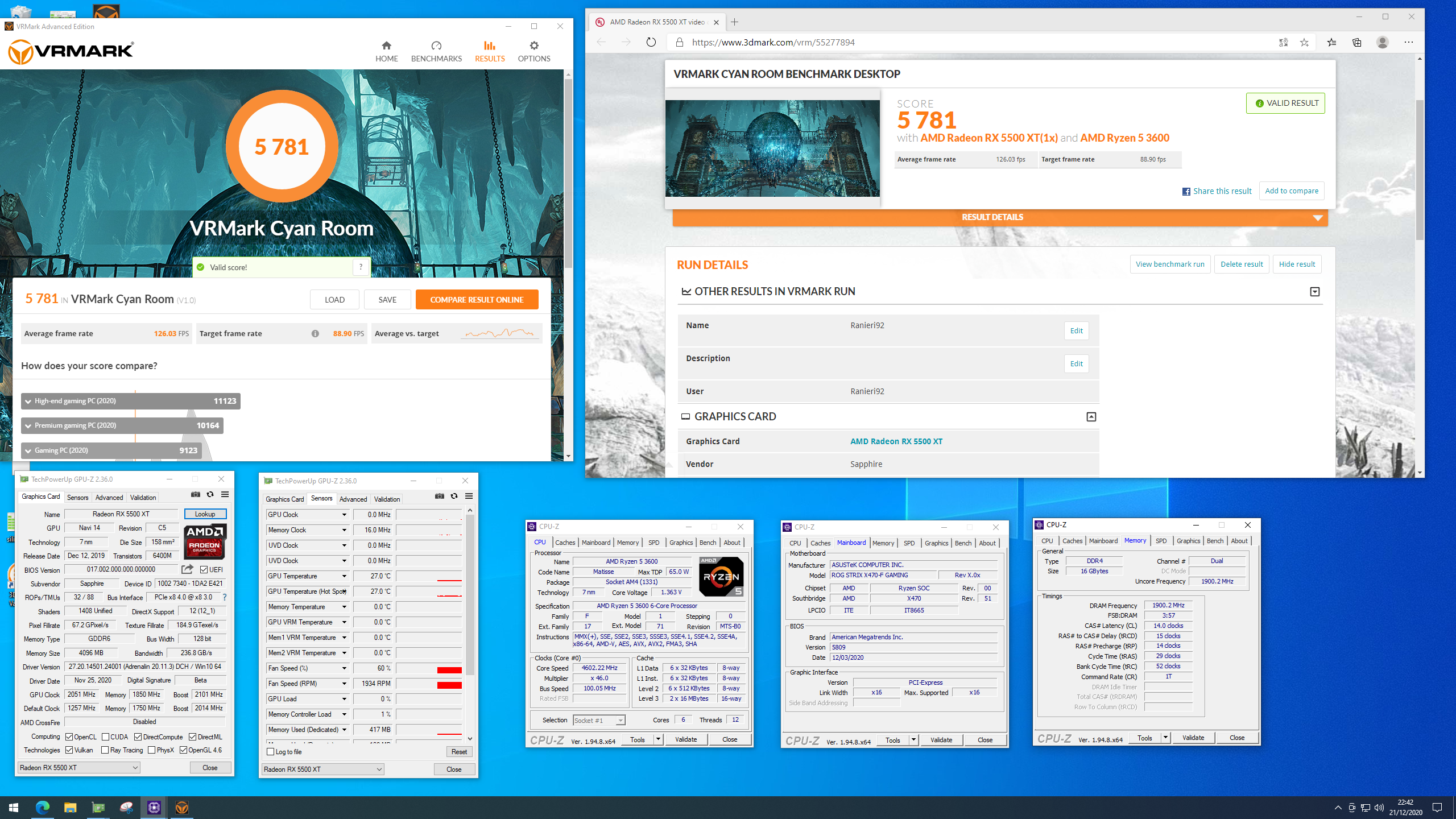
Task: Toggle Vulkan checkbox in GPU-Z
Action: [x=69, y=750]
